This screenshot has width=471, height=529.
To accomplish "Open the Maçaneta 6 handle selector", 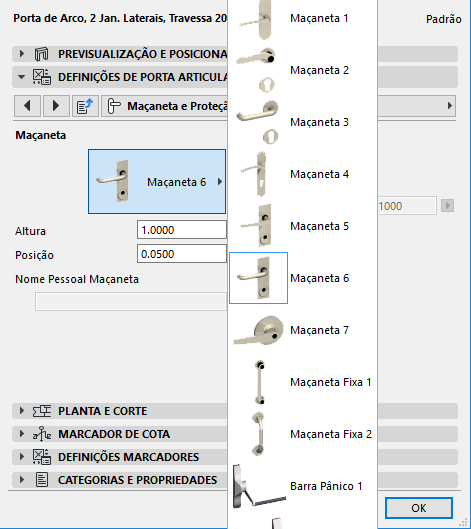I will coord(157,182).
